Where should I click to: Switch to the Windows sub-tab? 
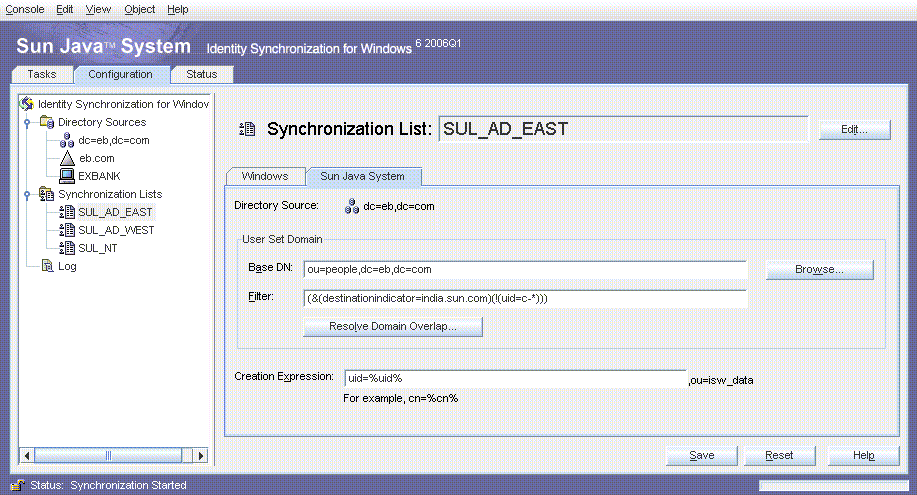[265, 176]
